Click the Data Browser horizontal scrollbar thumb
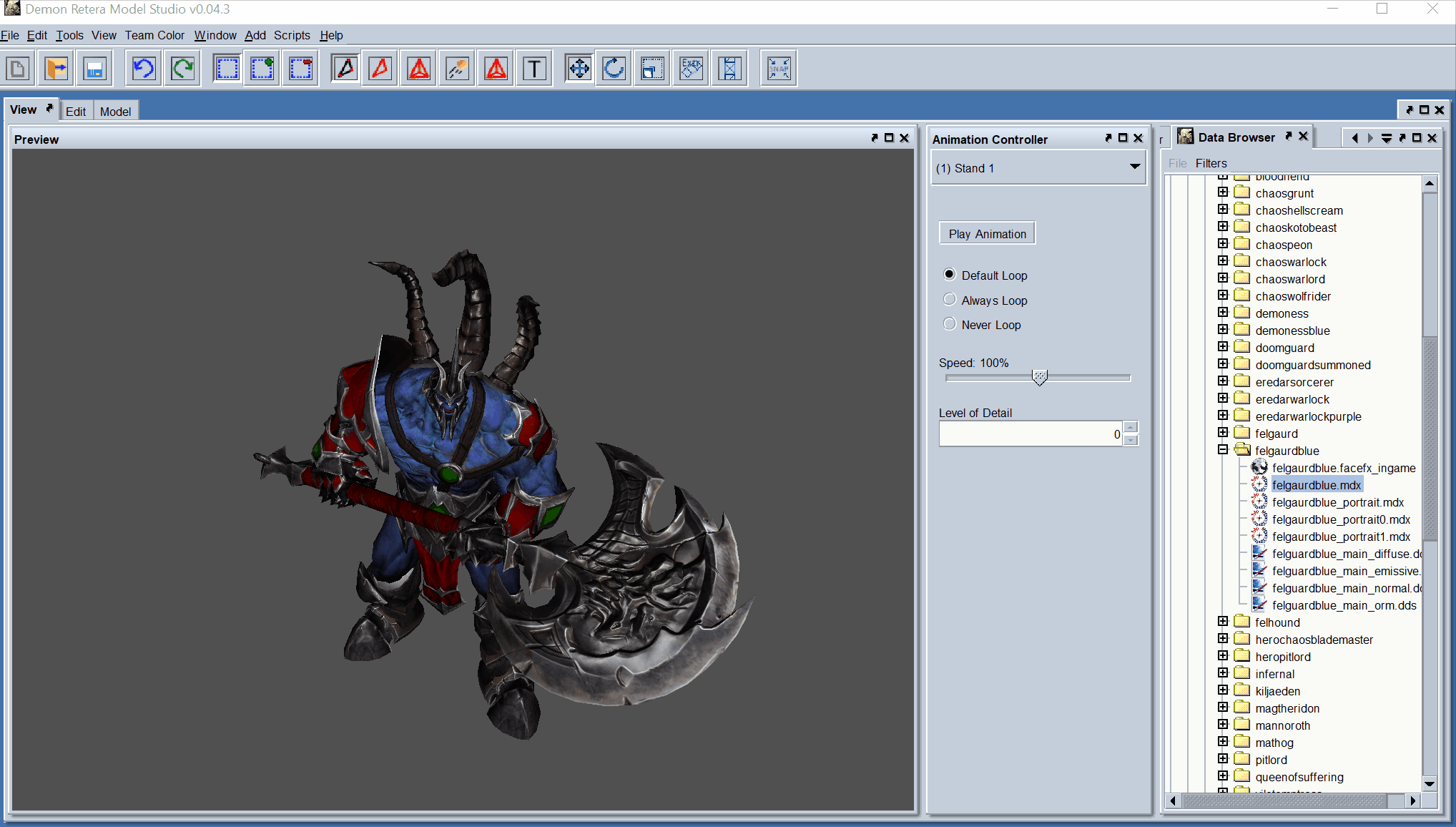Screen dimensions: 1456x827 coord(1285,801)
